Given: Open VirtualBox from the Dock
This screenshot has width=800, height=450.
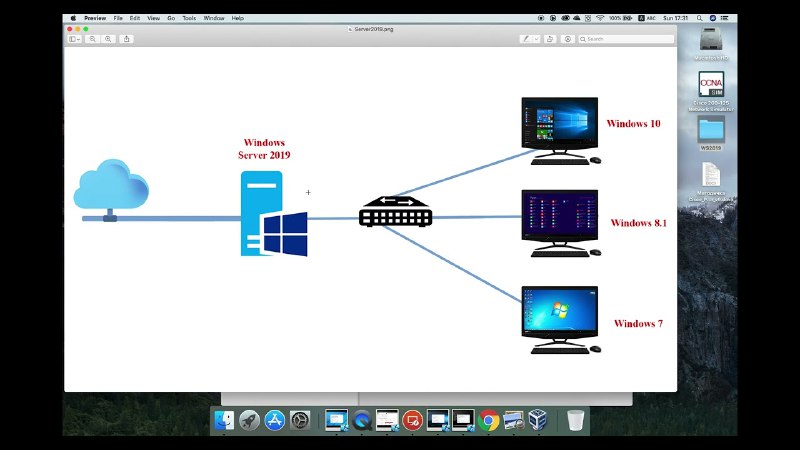Looking at the screenshot, I should tap(538, 420).
